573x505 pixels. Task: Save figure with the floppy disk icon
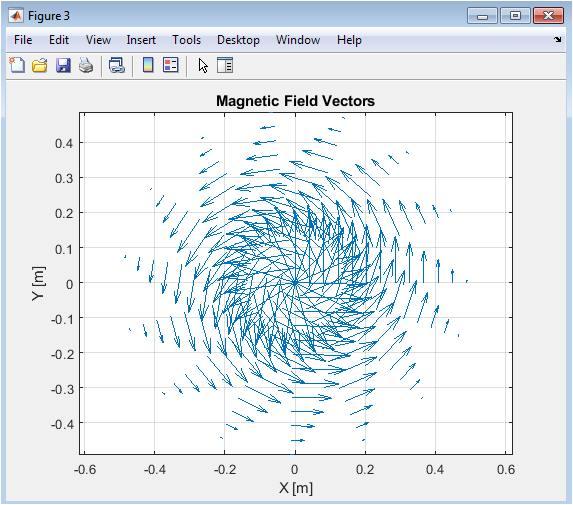coord(63,65)
